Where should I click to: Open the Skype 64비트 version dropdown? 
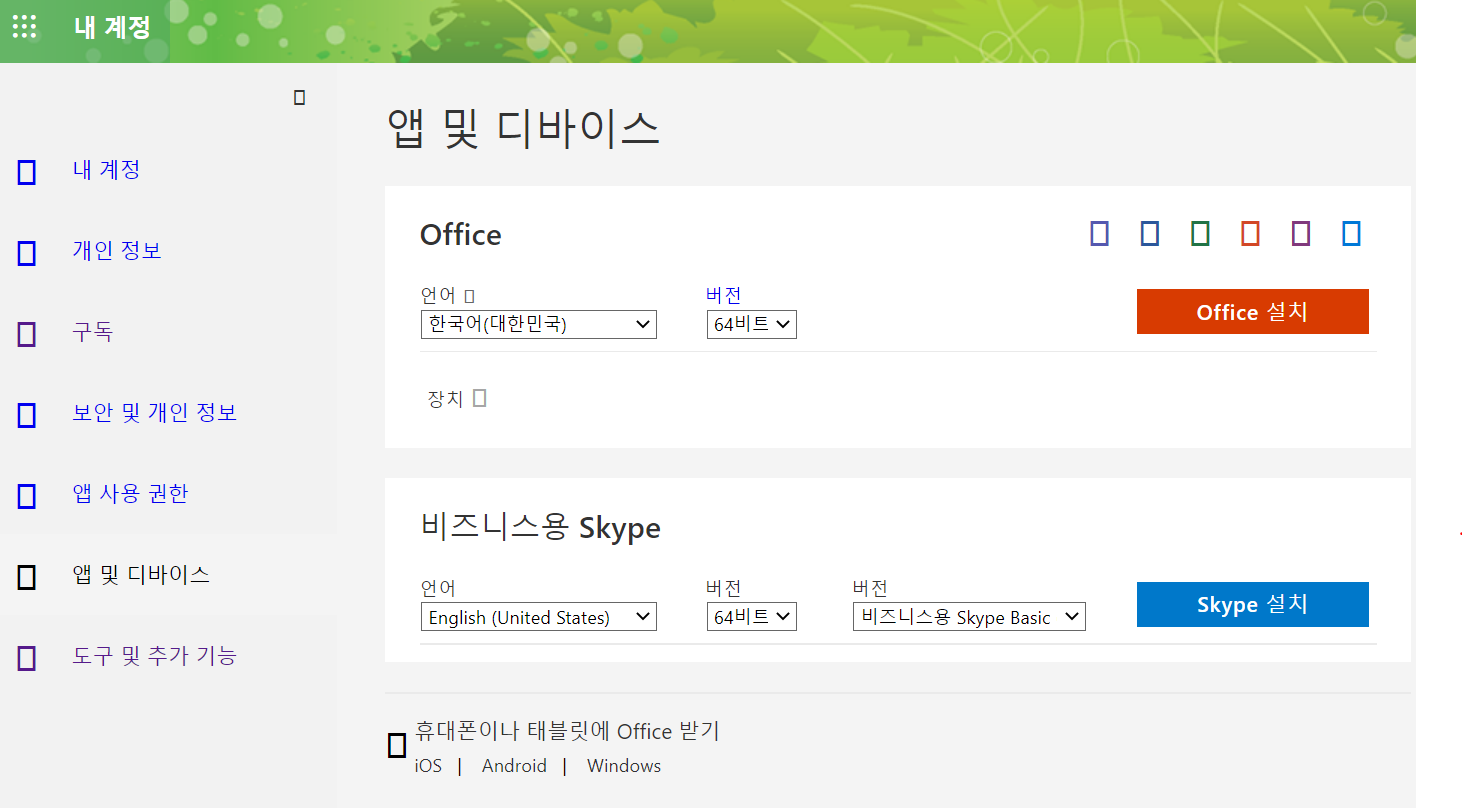tap(752, 617)
